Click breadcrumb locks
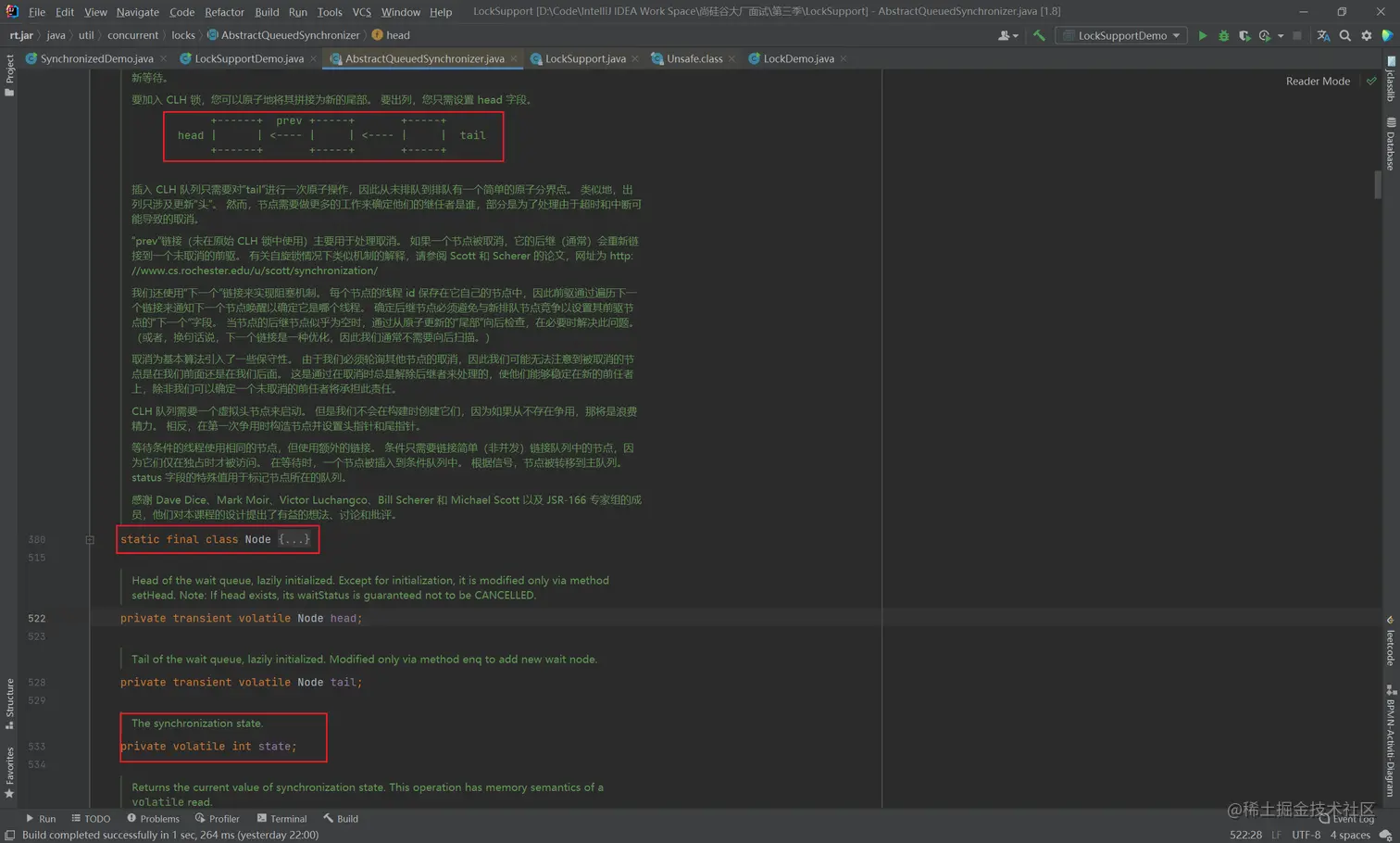The height and width of the screenshot is (843, 1400). (x=183, y=35)
